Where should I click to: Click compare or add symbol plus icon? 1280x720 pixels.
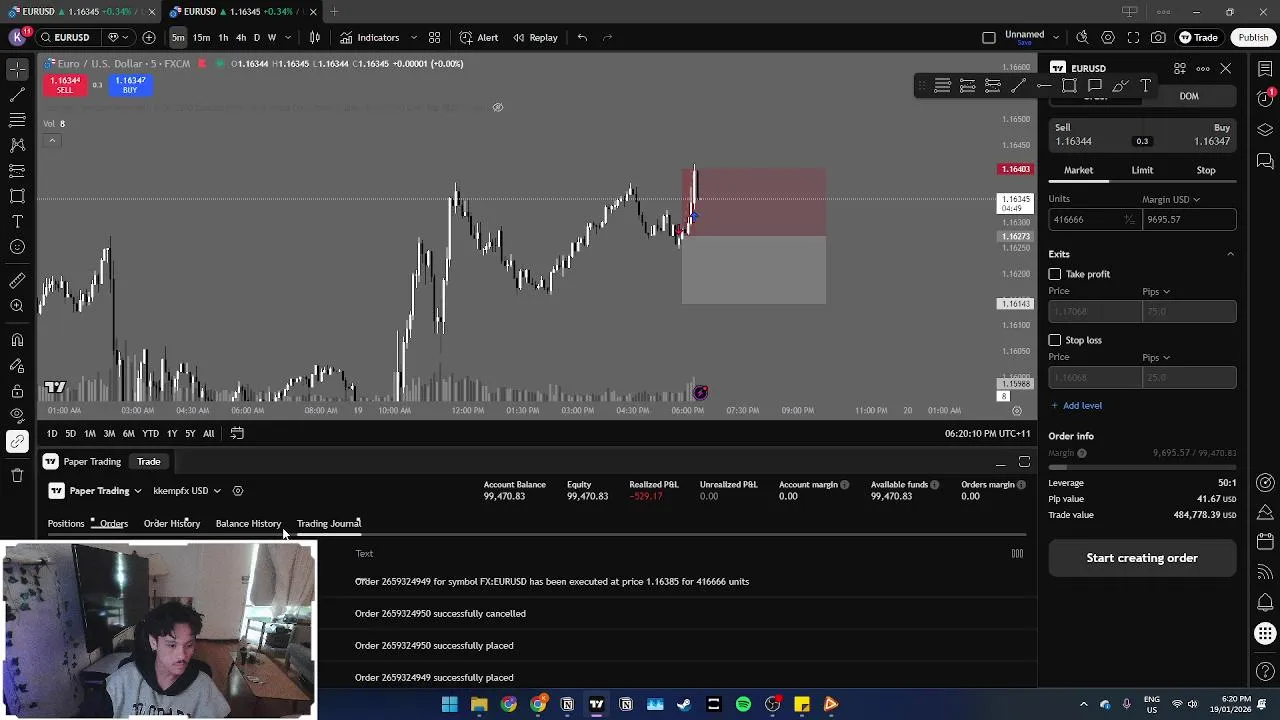tap(149, 37)
